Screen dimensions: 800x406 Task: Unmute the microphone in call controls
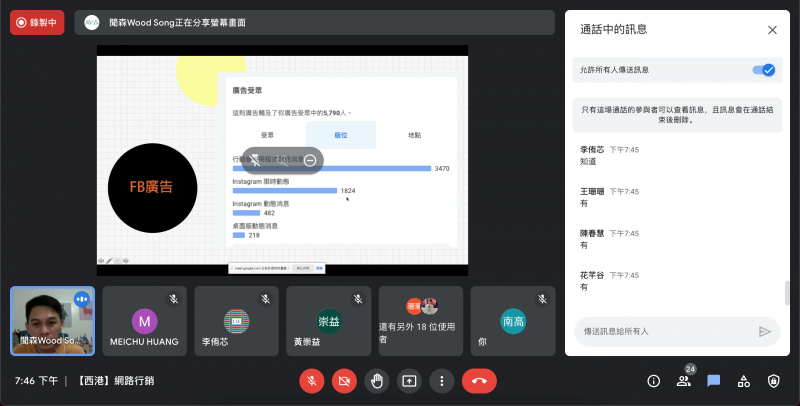point(312,381)
